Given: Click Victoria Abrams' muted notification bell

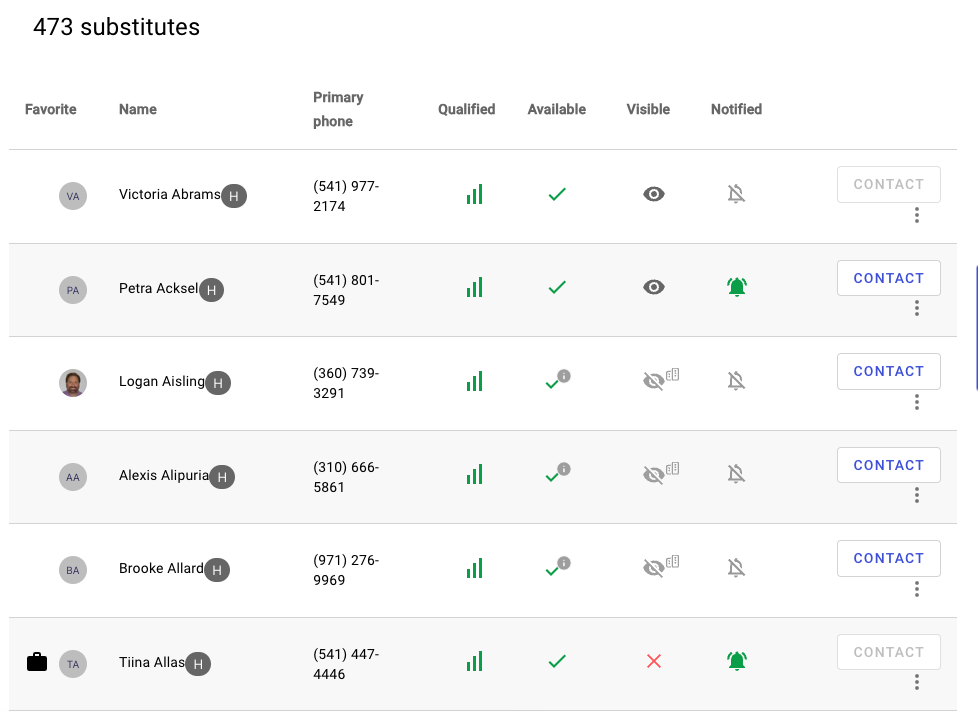Looking at the screenshot, I should [737, 194].
